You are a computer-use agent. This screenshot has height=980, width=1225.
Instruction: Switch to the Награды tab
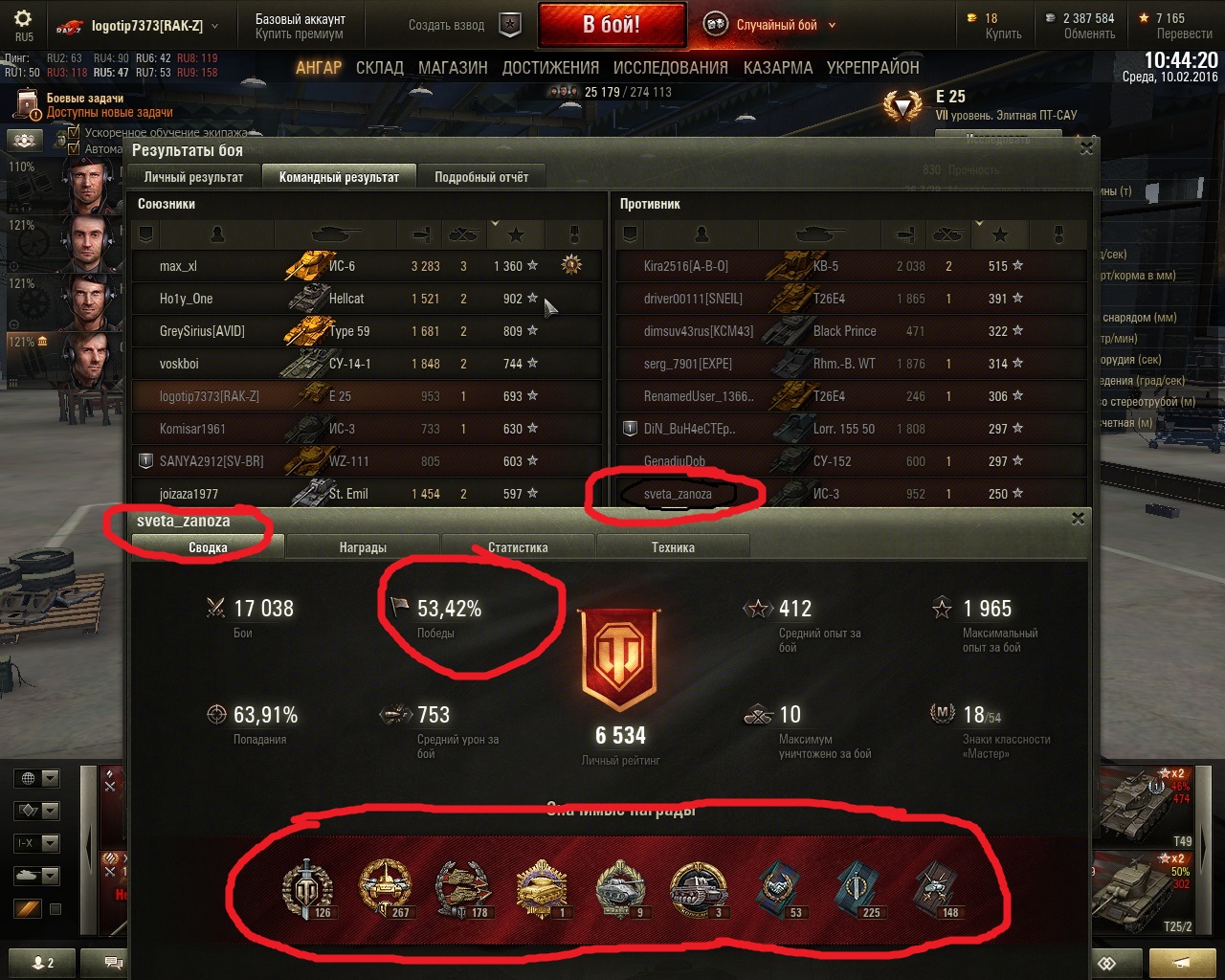click(363, 547)
